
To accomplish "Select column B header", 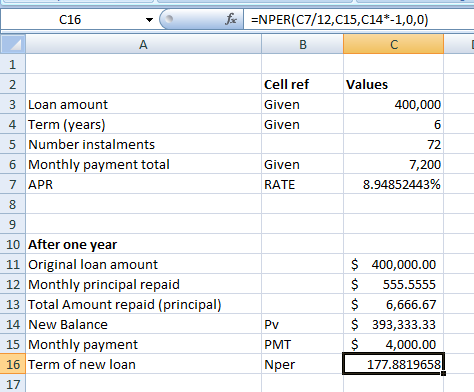I will click(x=303, y=44).
